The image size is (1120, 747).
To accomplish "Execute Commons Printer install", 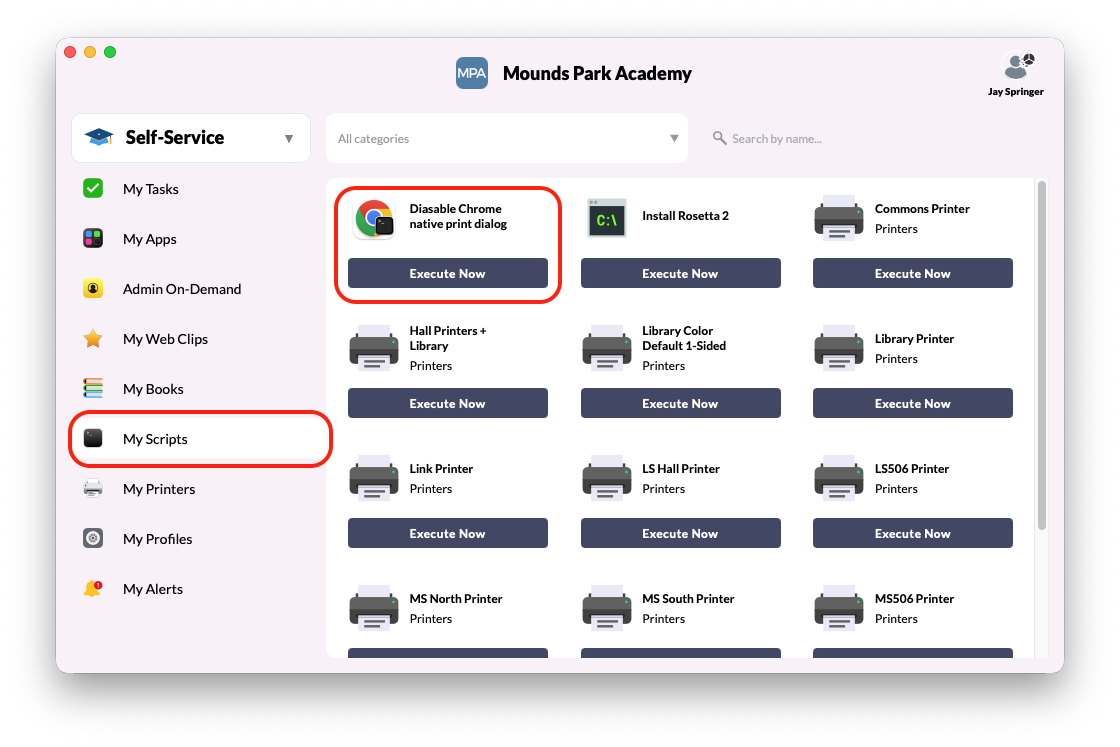I will pos(913,274).
